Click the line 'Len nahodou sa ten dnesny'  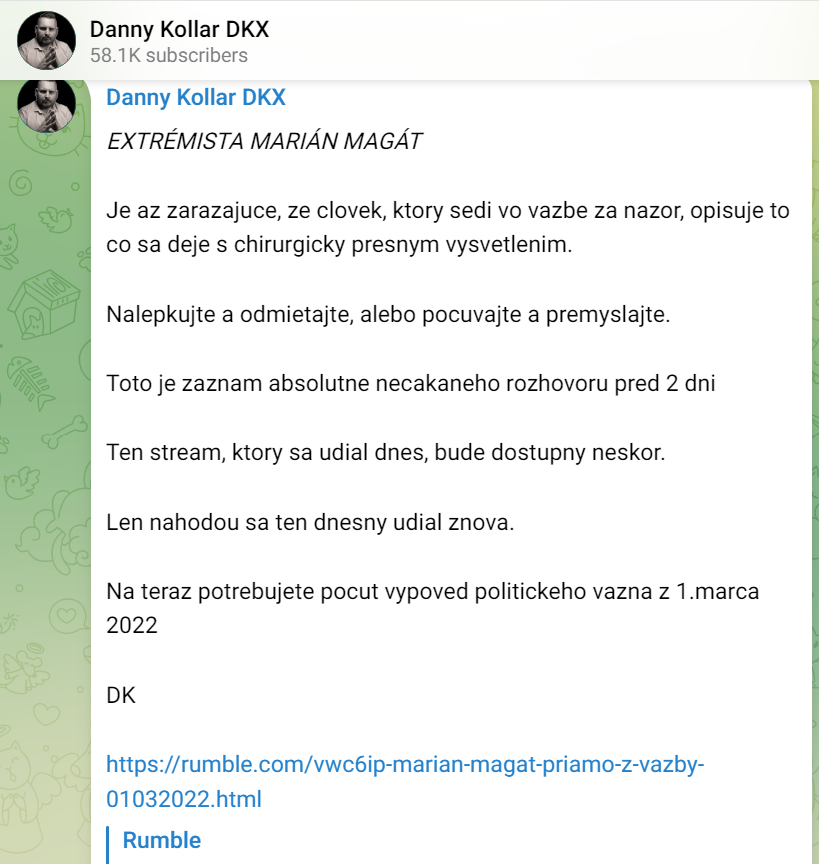click(310, 522)
